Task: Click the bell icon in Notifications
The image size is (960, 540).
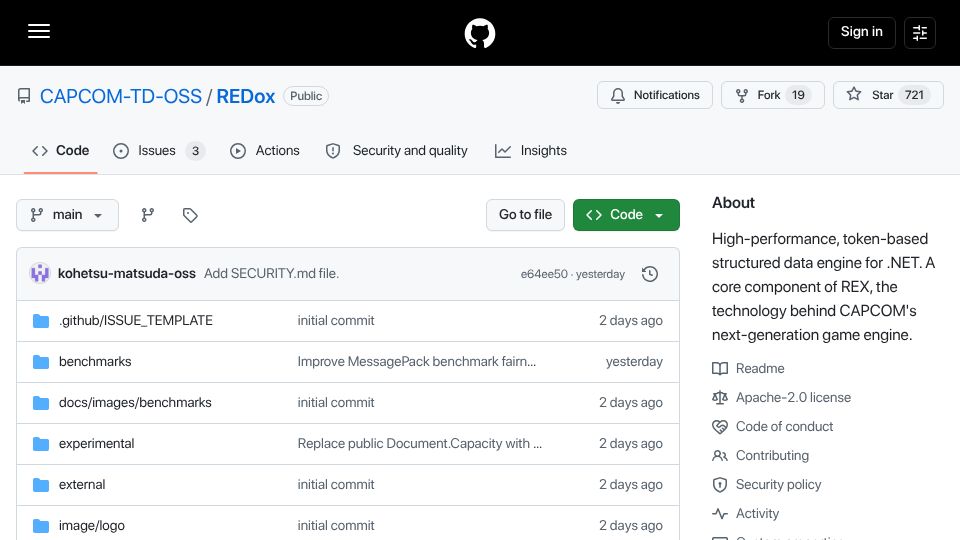Action: [618, 96]
